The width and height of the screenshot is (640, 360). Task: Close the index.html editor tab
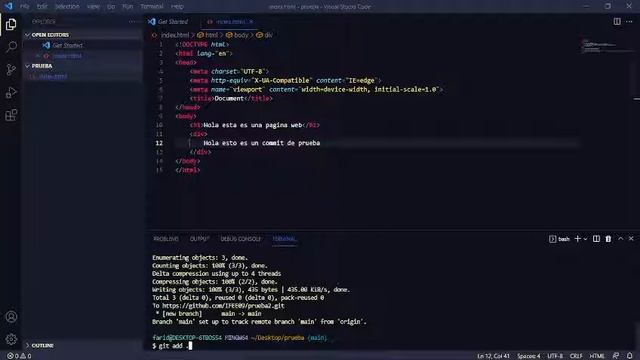(x=251, y=22)
